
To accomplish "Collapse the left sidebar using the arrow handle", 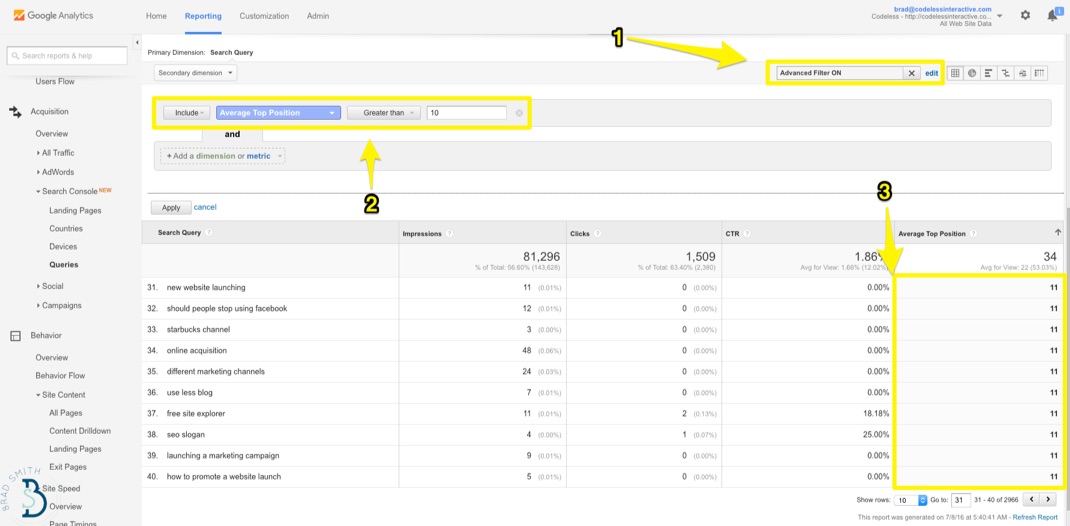I will tap(137, 41).
